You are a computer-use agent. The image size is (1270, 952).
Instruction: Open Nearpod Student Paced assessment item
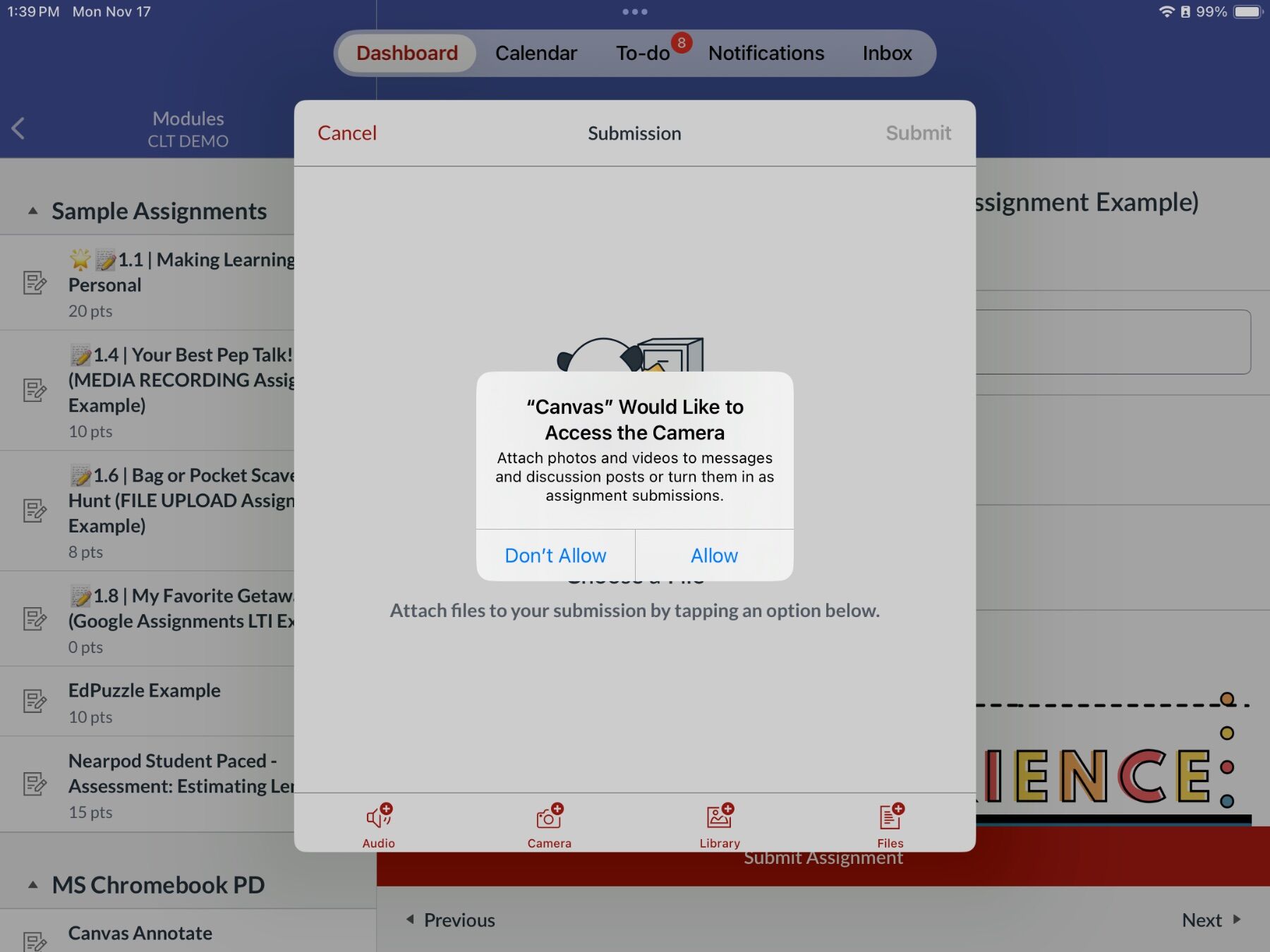147,785
